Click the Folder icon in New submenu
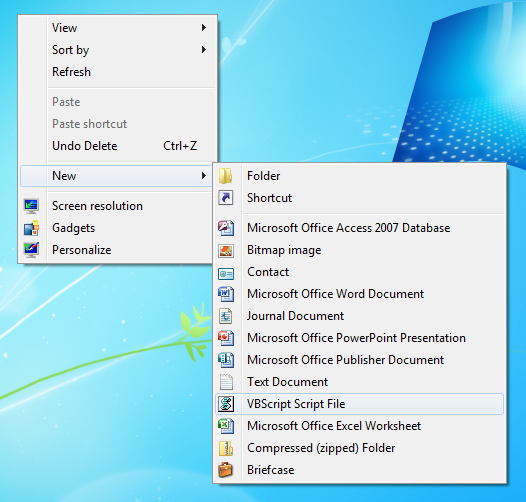Viewport: 526px width, 502px height. 226,176
